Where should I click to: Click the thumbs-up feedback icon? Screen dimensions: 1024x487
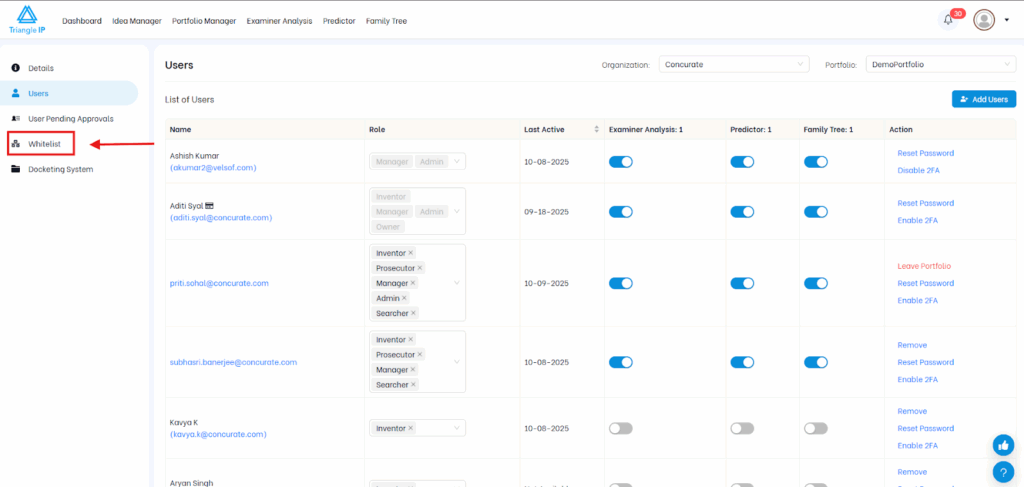click(1003, 445)
